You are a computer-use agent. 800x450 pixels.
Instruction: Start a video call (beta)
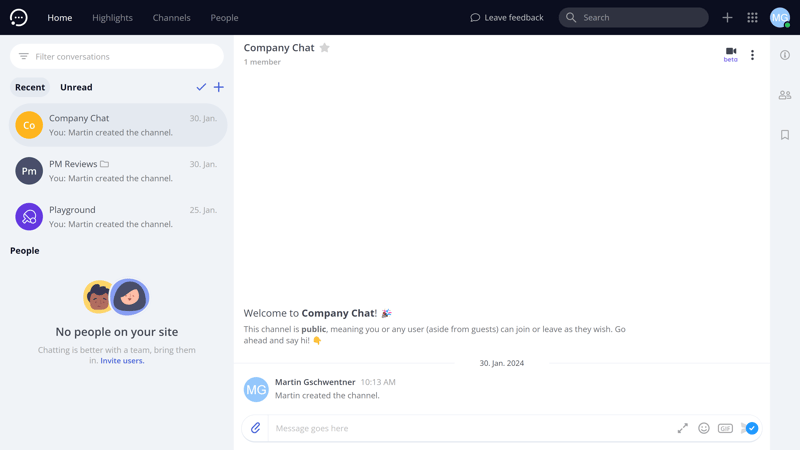(731, 54)
